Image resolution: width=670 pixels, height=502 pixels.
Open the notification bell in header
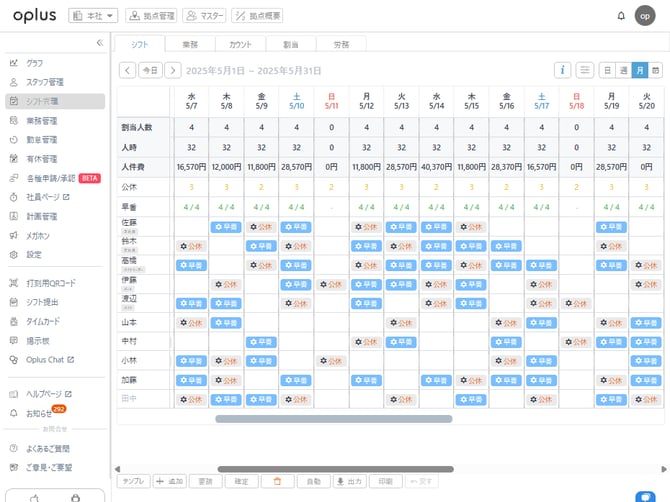pos(621,16)
